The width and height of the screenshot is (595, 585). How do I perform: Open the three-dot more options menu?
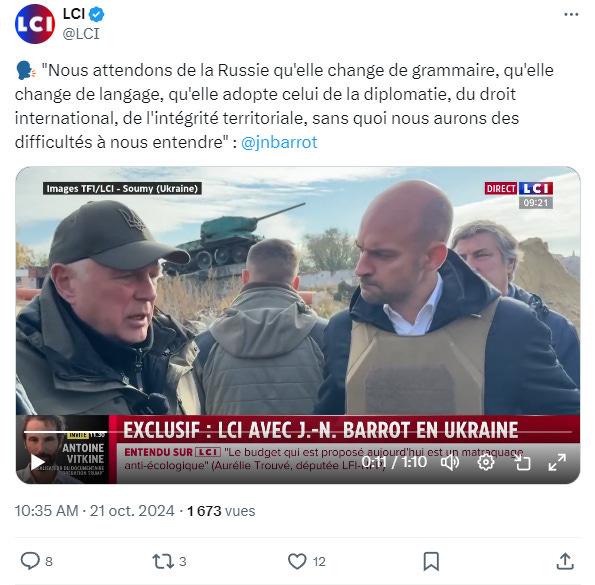pyautogui.click(x=571, y=15)
